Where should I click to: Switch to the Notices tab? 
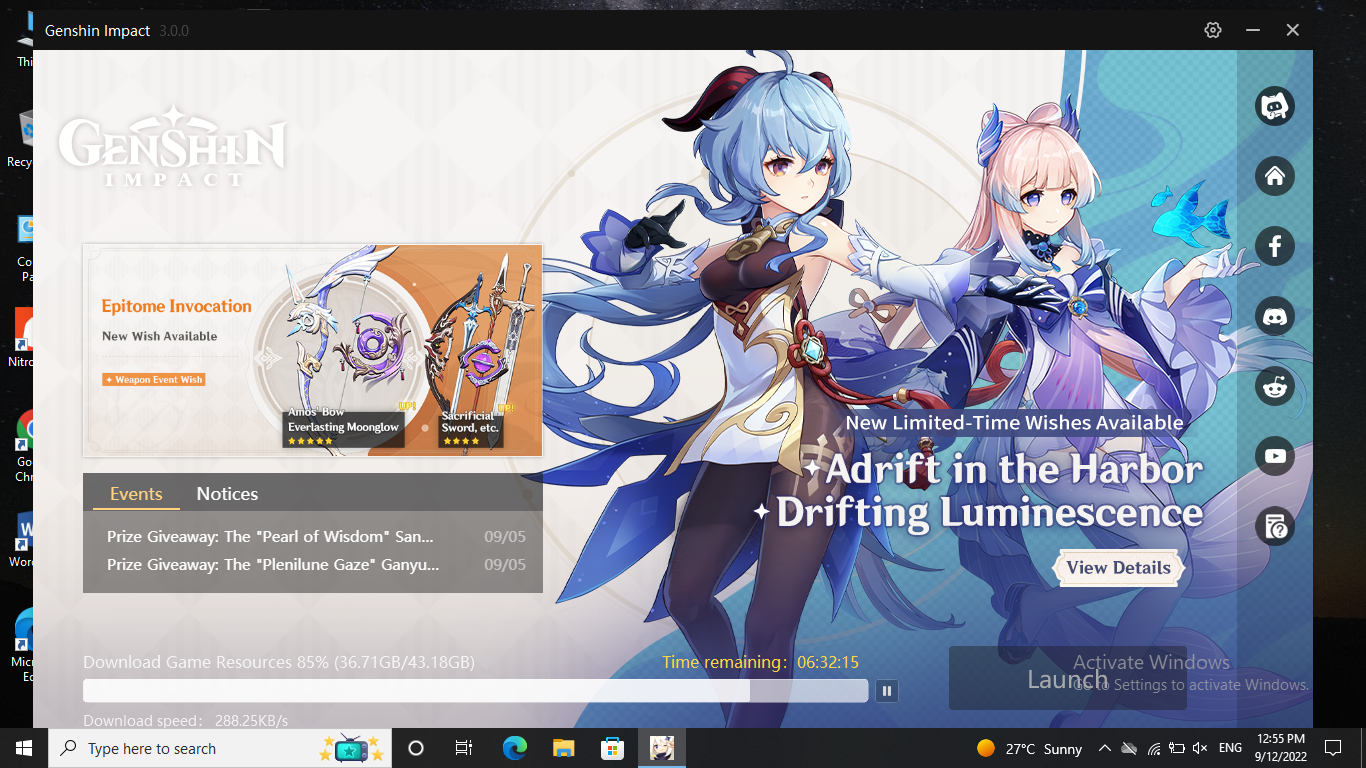(x=227, y=494)
